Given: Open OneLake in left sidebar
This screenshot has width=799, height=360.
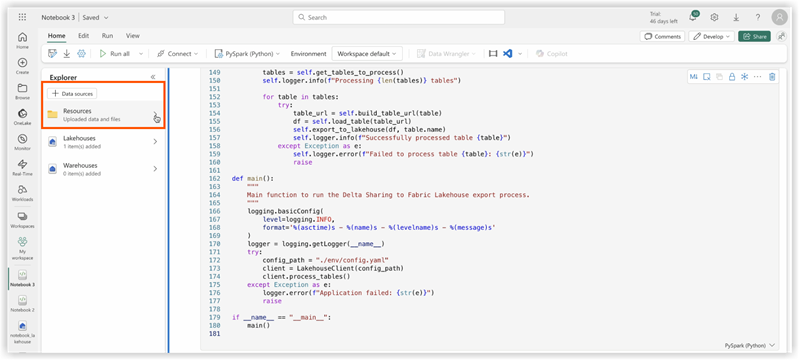Looking at the screenshot, I should (x=22, y=117).
